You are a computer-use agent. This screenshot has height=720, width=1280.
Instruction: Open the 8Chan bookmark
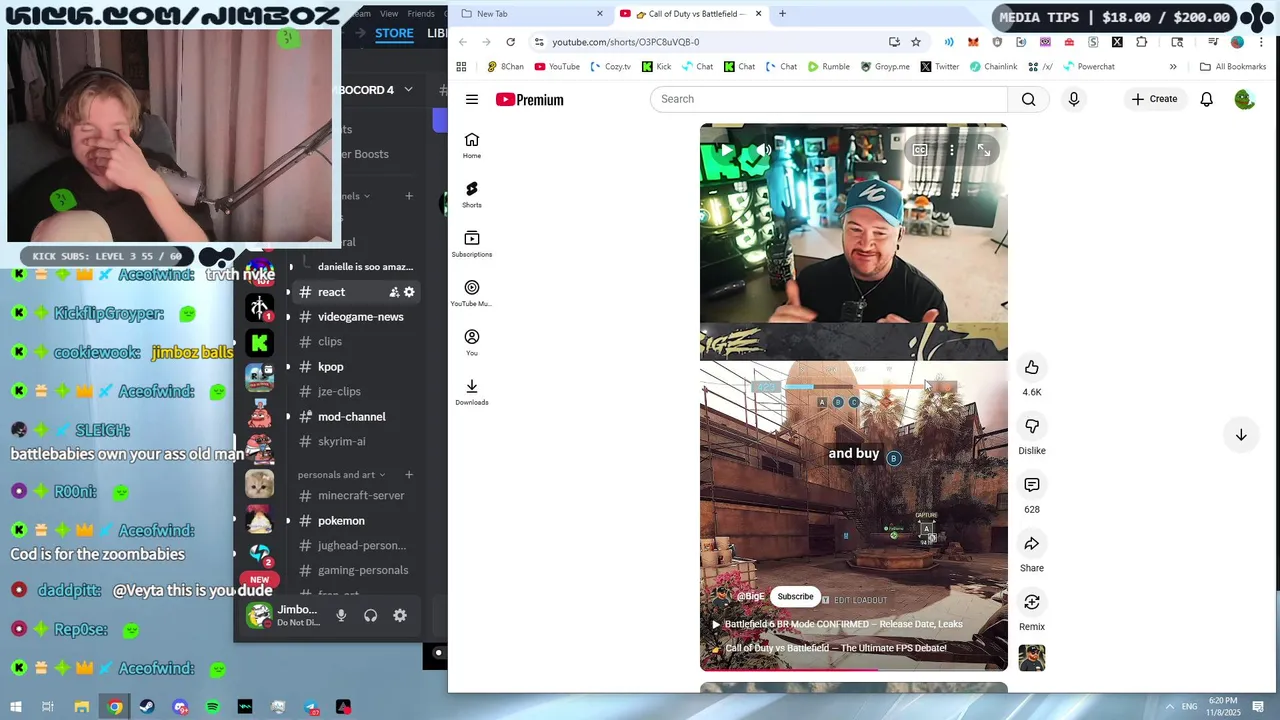505,67
